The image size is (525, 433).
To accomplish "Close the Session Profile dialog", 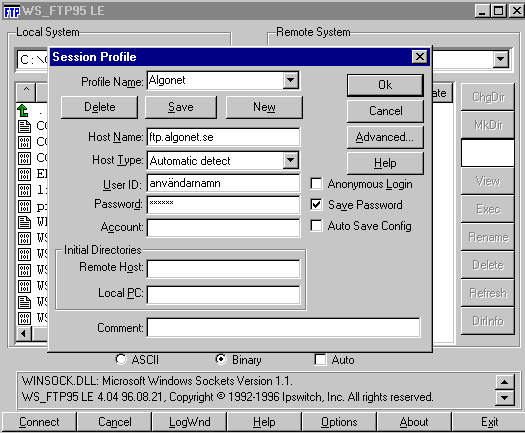I will 420,57.
